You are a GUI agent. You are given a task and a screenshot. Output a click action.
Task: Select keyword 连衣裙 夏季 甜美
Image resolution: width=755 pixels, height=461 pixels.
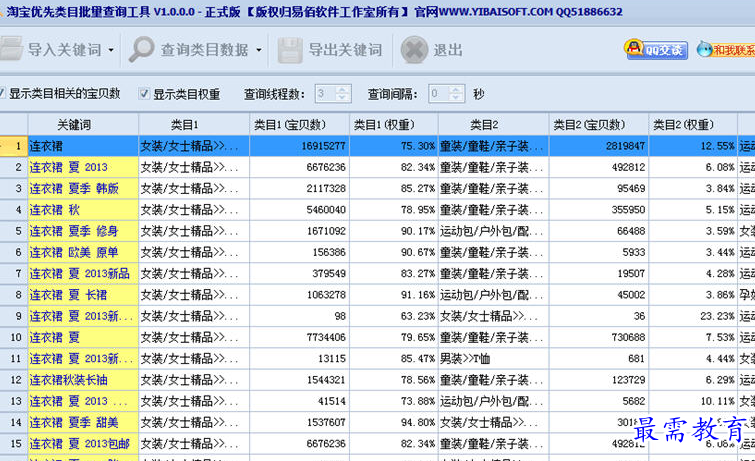pos(83,422)
